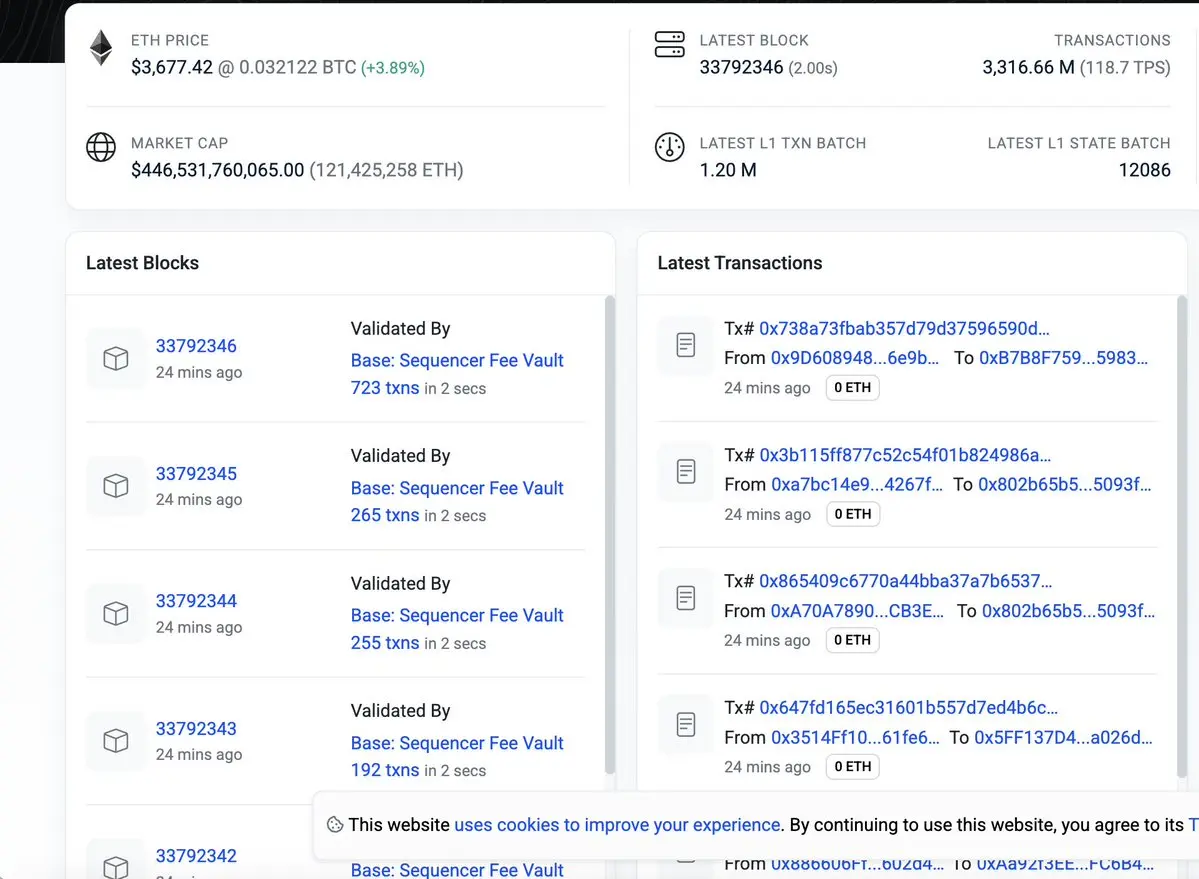The height and width of the screenshot is (879, 1199).
Task: Open recipient address 0xB7B8F759...5983
Action: pyautogui.click(x=1063, y=358)
